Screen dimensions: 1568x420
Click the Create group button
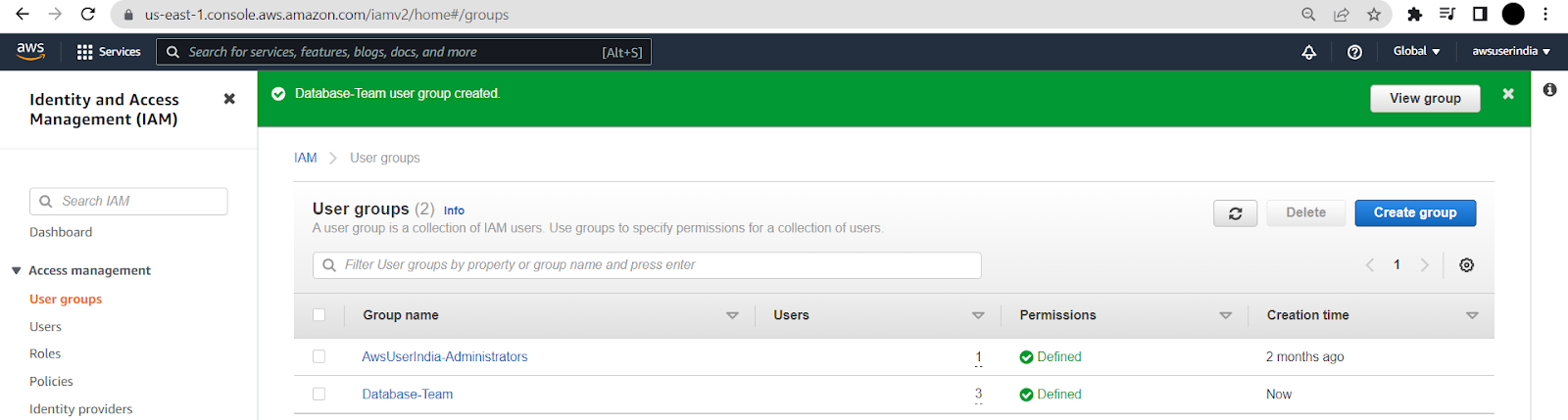click(1415, 212)
